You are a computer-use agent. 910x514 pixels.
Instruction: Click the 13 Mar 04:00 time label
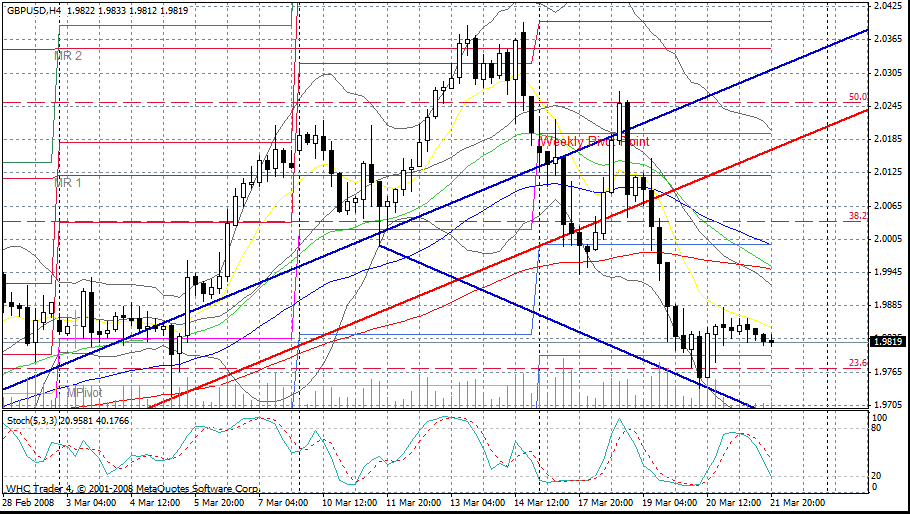pos(478,501)
